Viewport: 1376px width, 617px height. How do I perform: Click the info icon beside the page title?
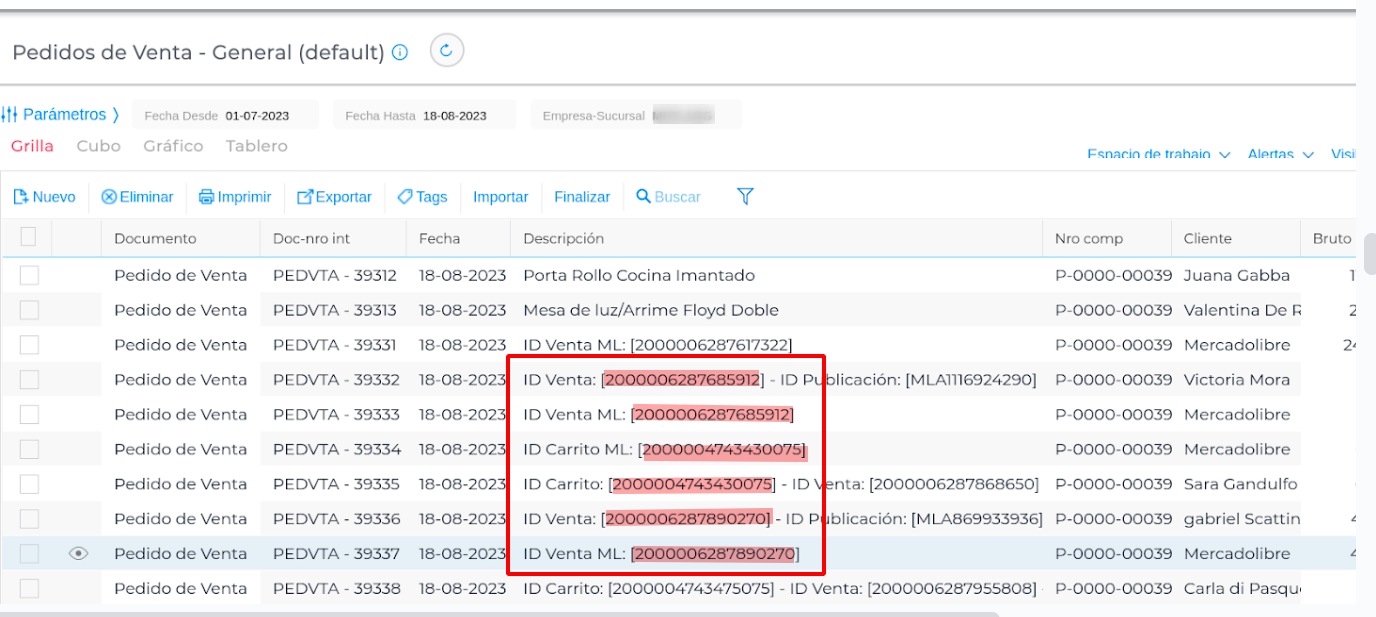click(x=400, y=53)
